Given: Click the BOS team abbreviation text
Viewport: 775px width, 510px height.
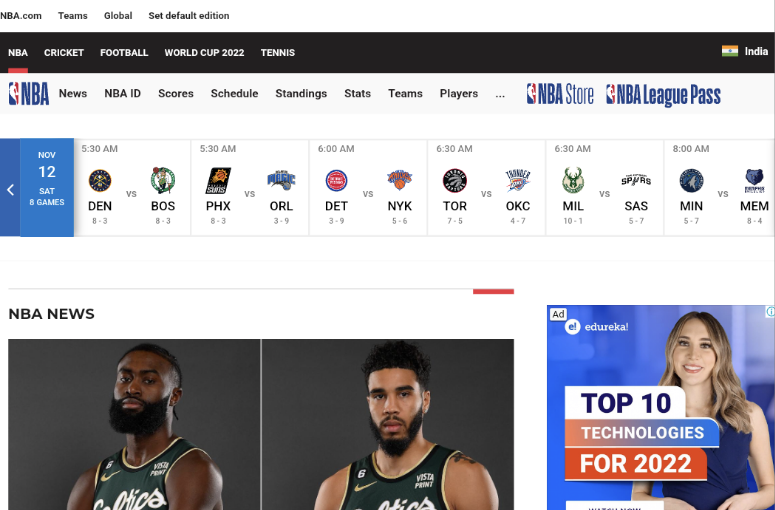Looking at the screenshot, I should point(163,206).
